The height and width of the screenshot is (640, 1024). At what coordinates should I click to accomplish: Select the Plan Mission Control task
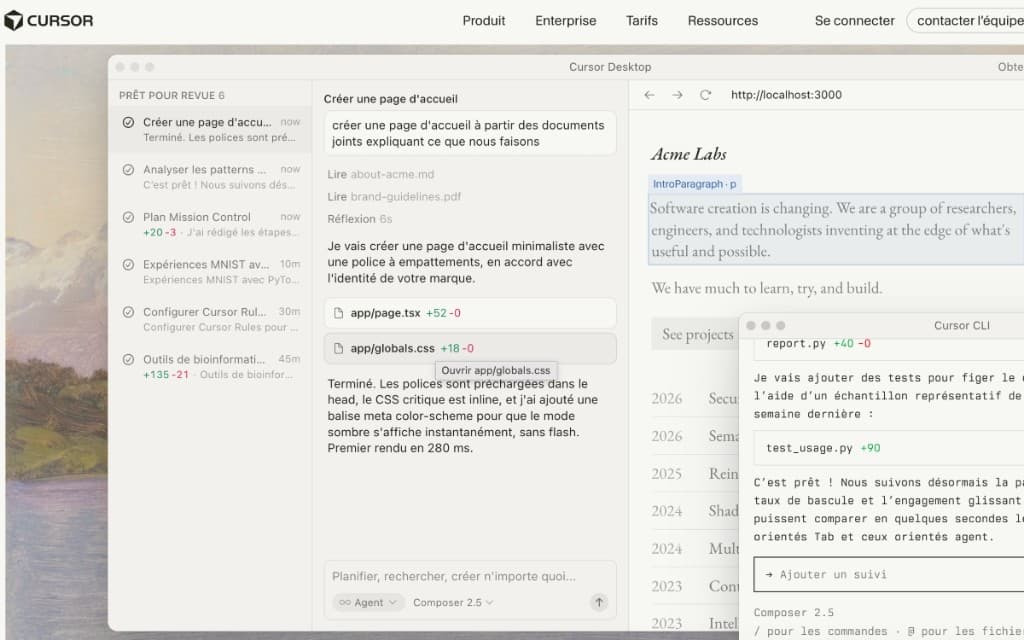click(211, 224)
